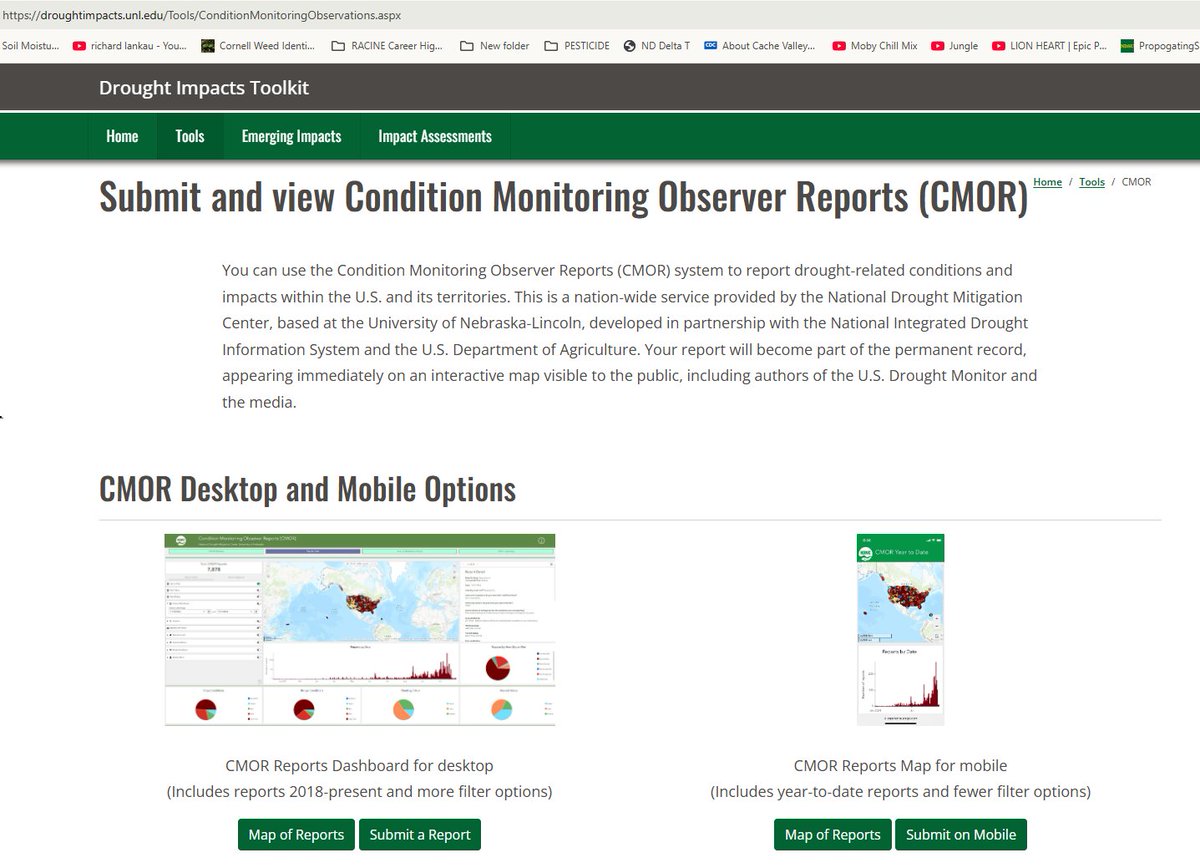Open the RACINE Career bookmark folder
Viewport: 1200px width, 868px height.
pyautogui.click(x=387, y=46)
